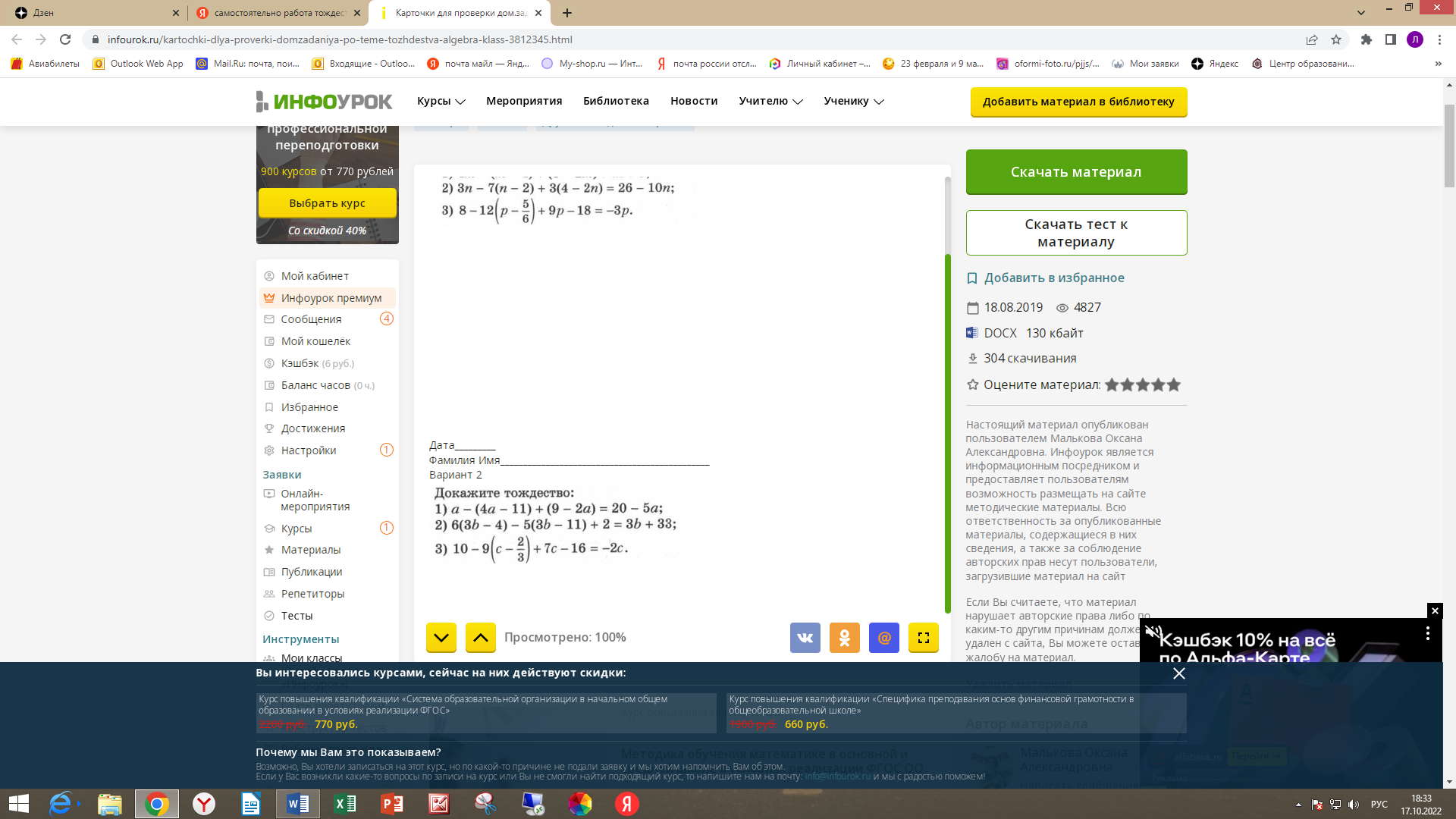Image resolution: width=1456 pixels, height=819 pixels.
Task: Open the 770 руб. course offer
Action: (x=486, y=713)
